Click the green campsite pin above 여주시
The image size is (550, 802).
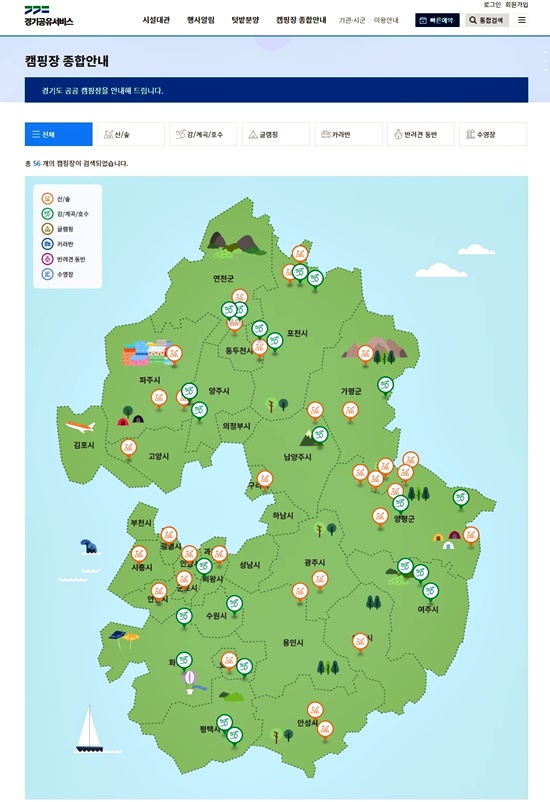(x=430, y=592)
